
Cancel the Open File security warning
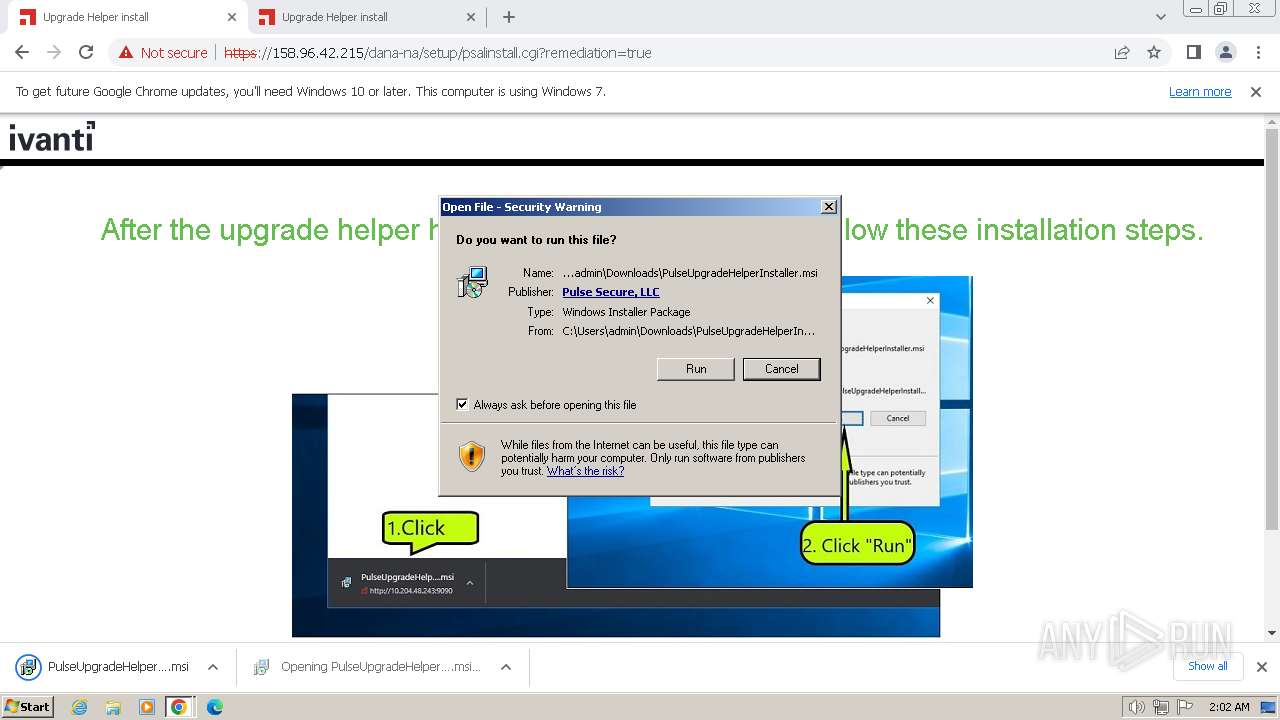pyautogui.click(x=781, y=369)
